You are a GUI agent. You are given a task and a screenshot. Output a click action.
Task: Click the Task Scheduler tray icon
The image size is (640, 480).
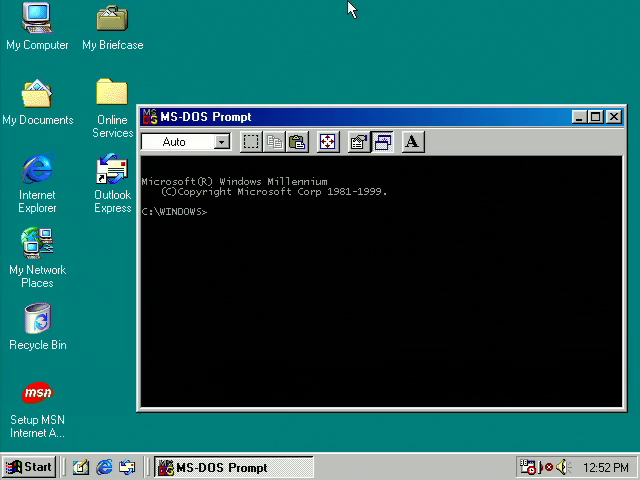pos(528,467)
